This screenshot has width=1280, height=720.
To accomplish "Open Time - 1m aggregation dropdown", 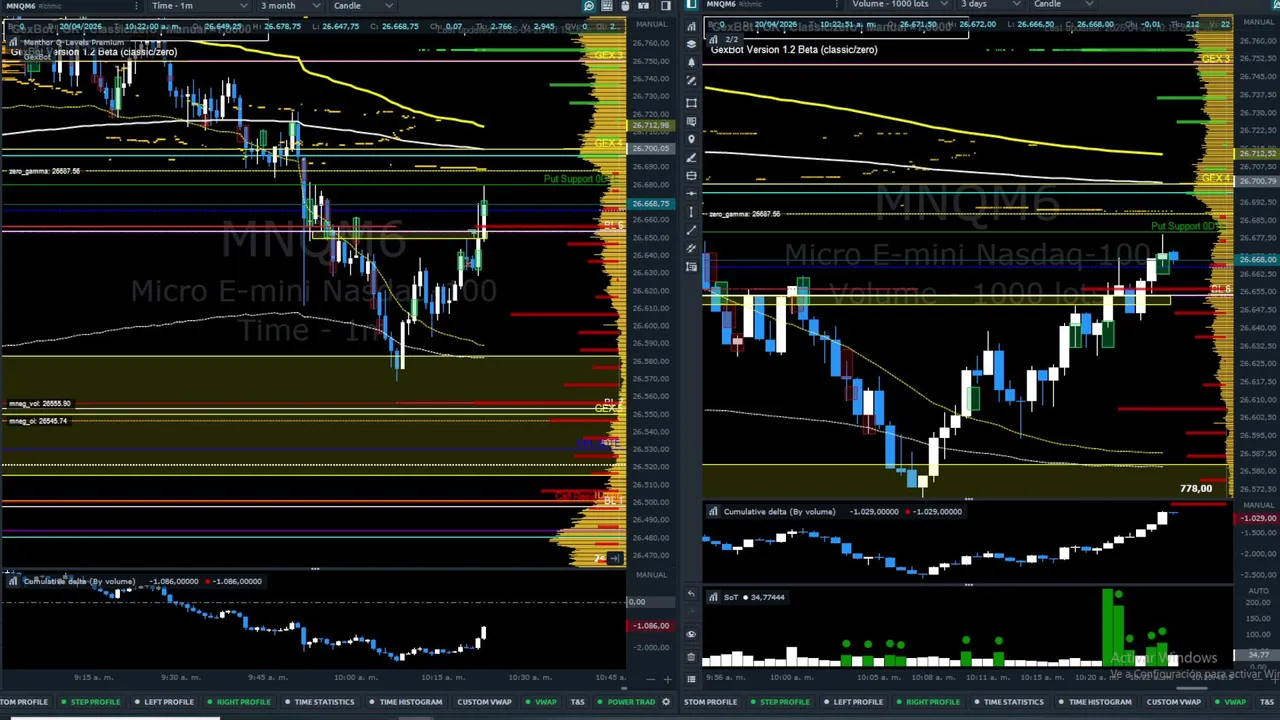I will (199, 6).
